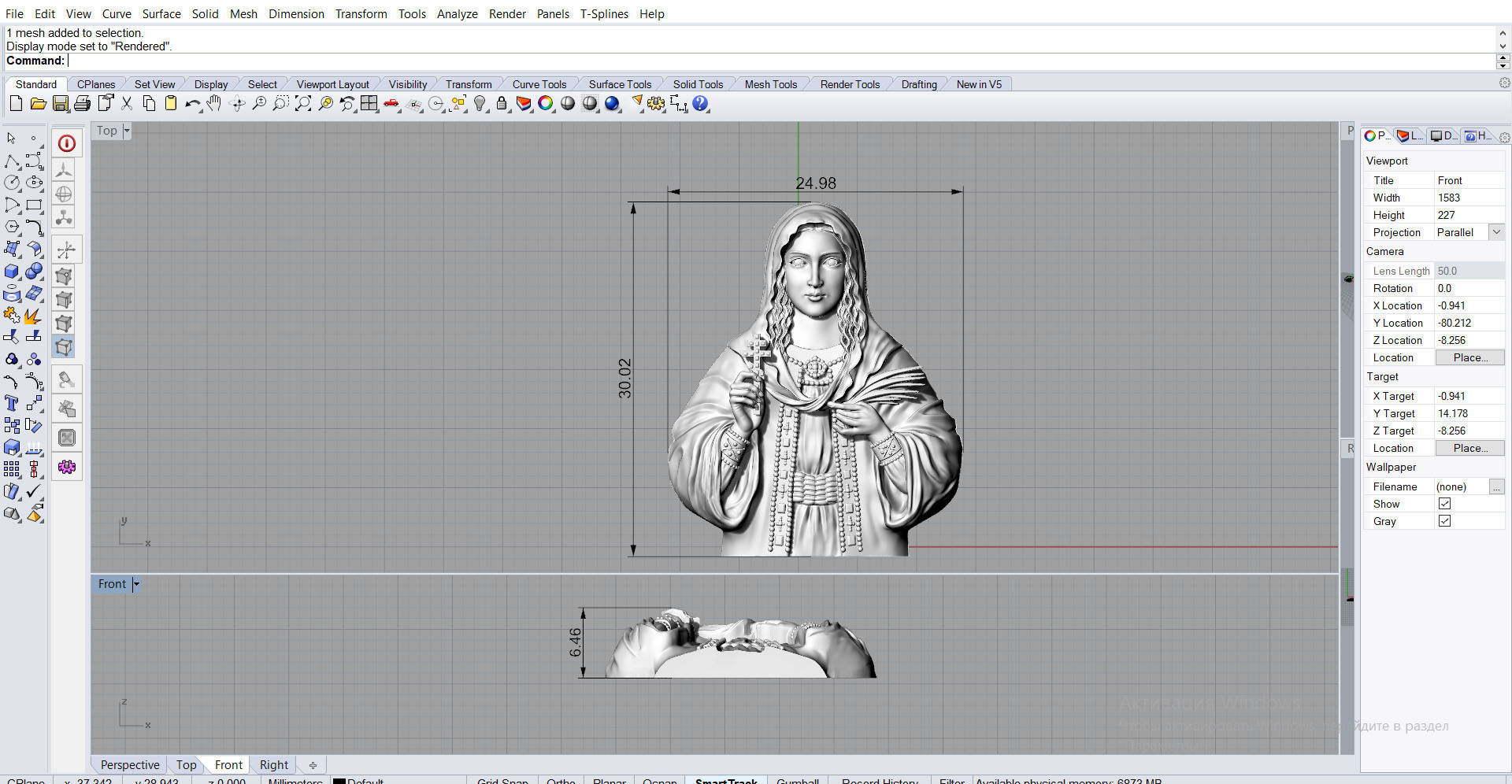Toggle SmartTrack in status bar
Image resolution: width=1512 pixels, height=784 pixels.
[726, 780]
